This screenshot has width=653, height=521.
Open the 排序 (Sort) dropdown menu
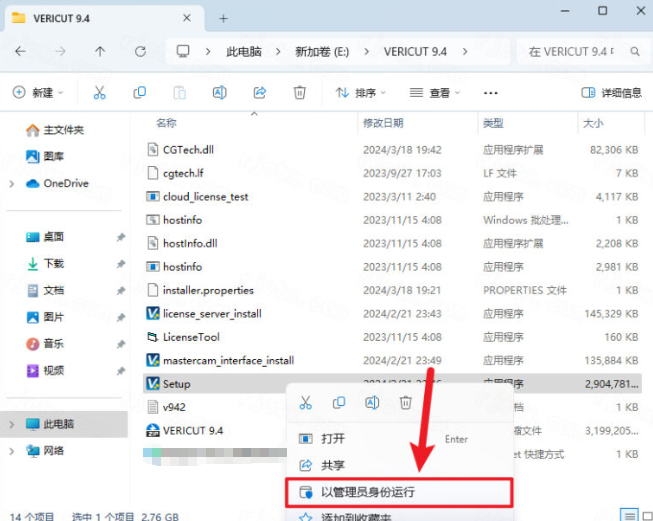pos(360,92)
